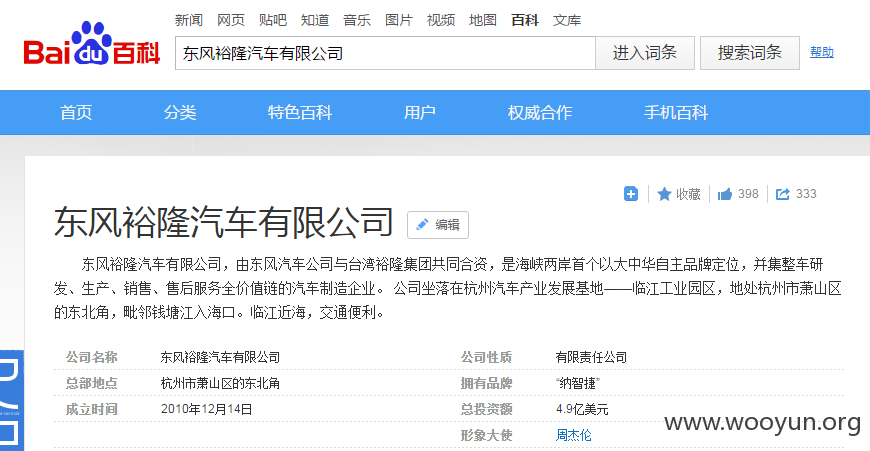Click the 收藏 star favorite icon
The height and width of the screenshot is (451, 870).
(x=664, y=194)
